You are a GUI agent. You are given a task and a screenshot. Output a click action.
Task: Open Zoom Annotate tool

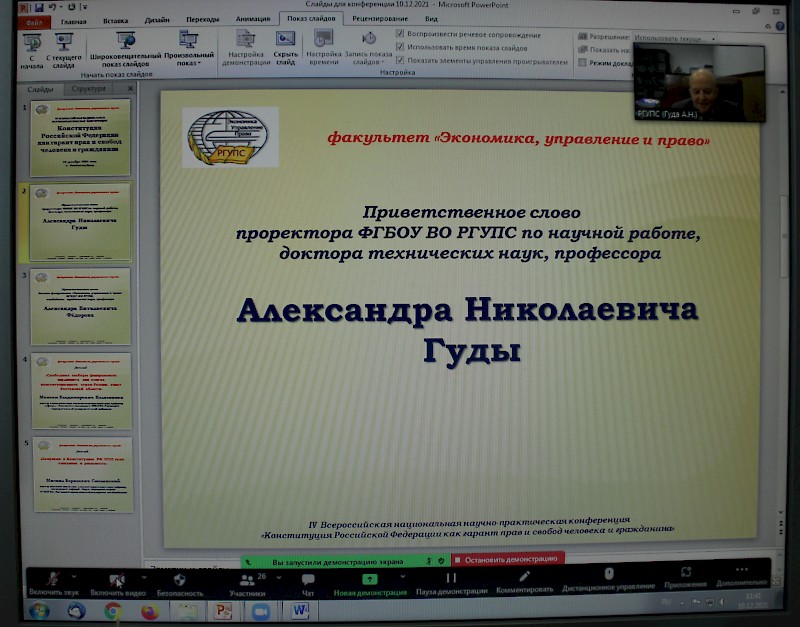coord(525,581)
